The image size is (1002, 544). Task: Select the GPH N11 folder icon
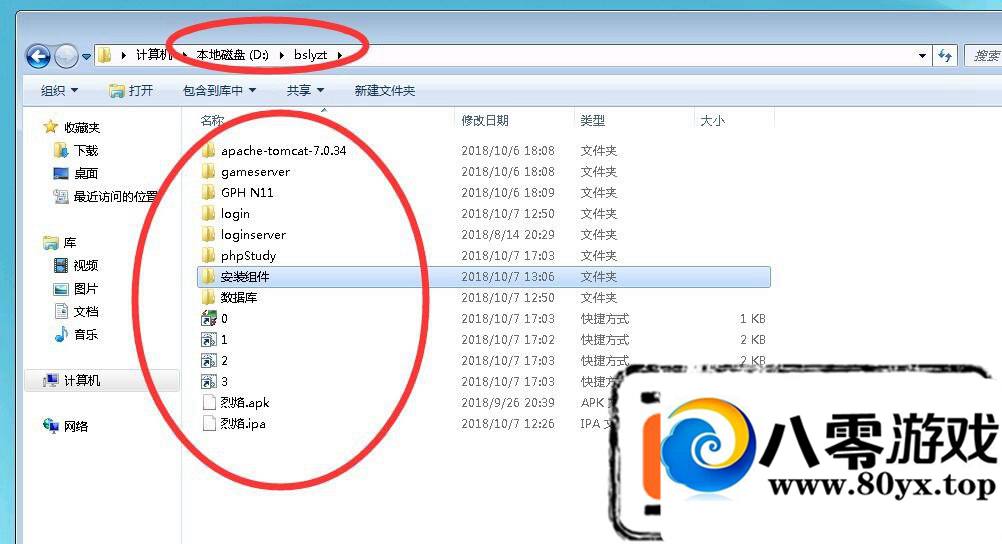[208, 192]
